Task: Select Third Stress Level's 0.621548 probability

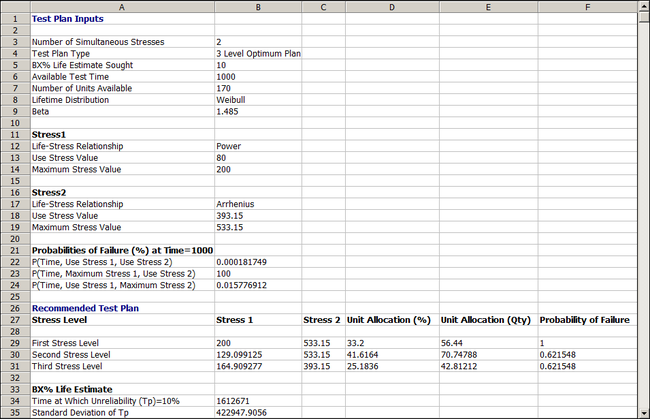Action: tap(587, 366)
